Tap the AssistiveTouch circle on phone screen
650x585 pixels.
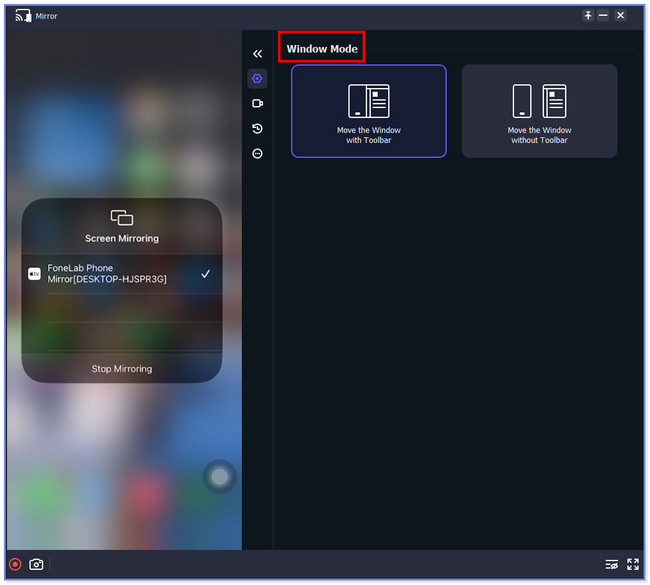(x=219, y=477)
